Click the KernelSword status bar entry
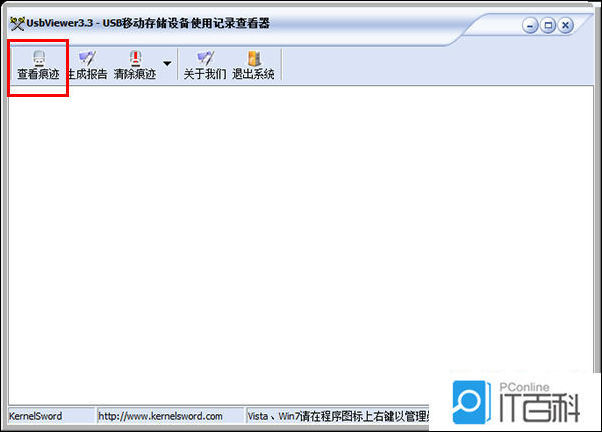The width and height of the screenshot is (602, 432). click(35, 416)
